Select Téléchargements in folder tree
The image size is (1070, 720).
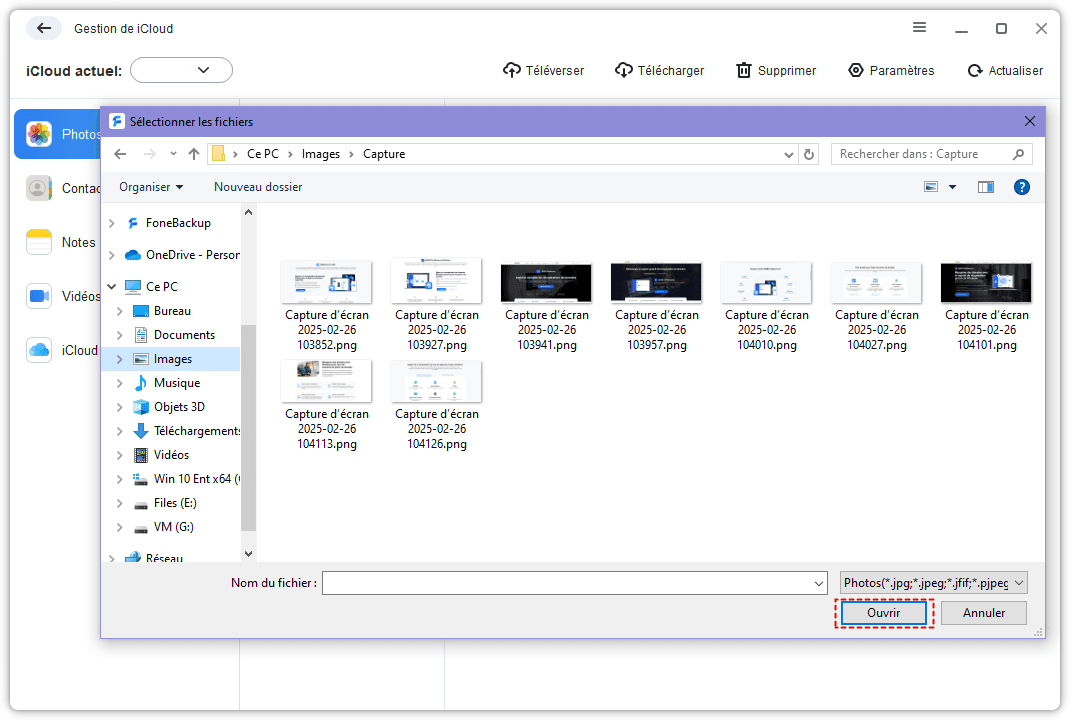(x=197, y=431)
